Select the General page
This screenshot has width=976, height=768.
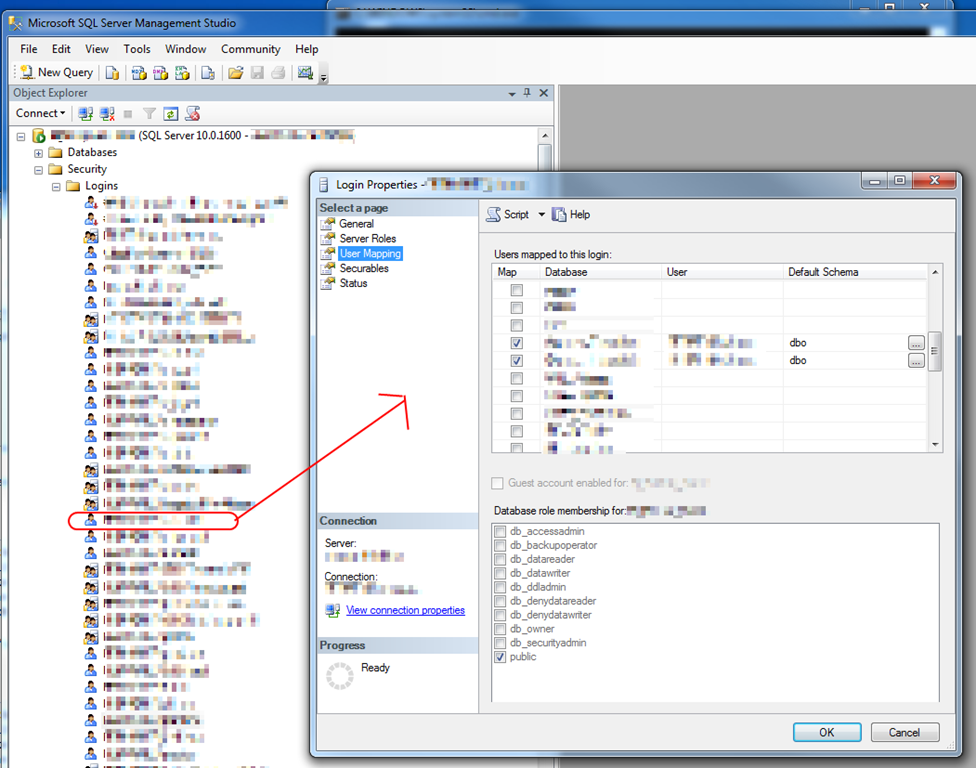356,224
